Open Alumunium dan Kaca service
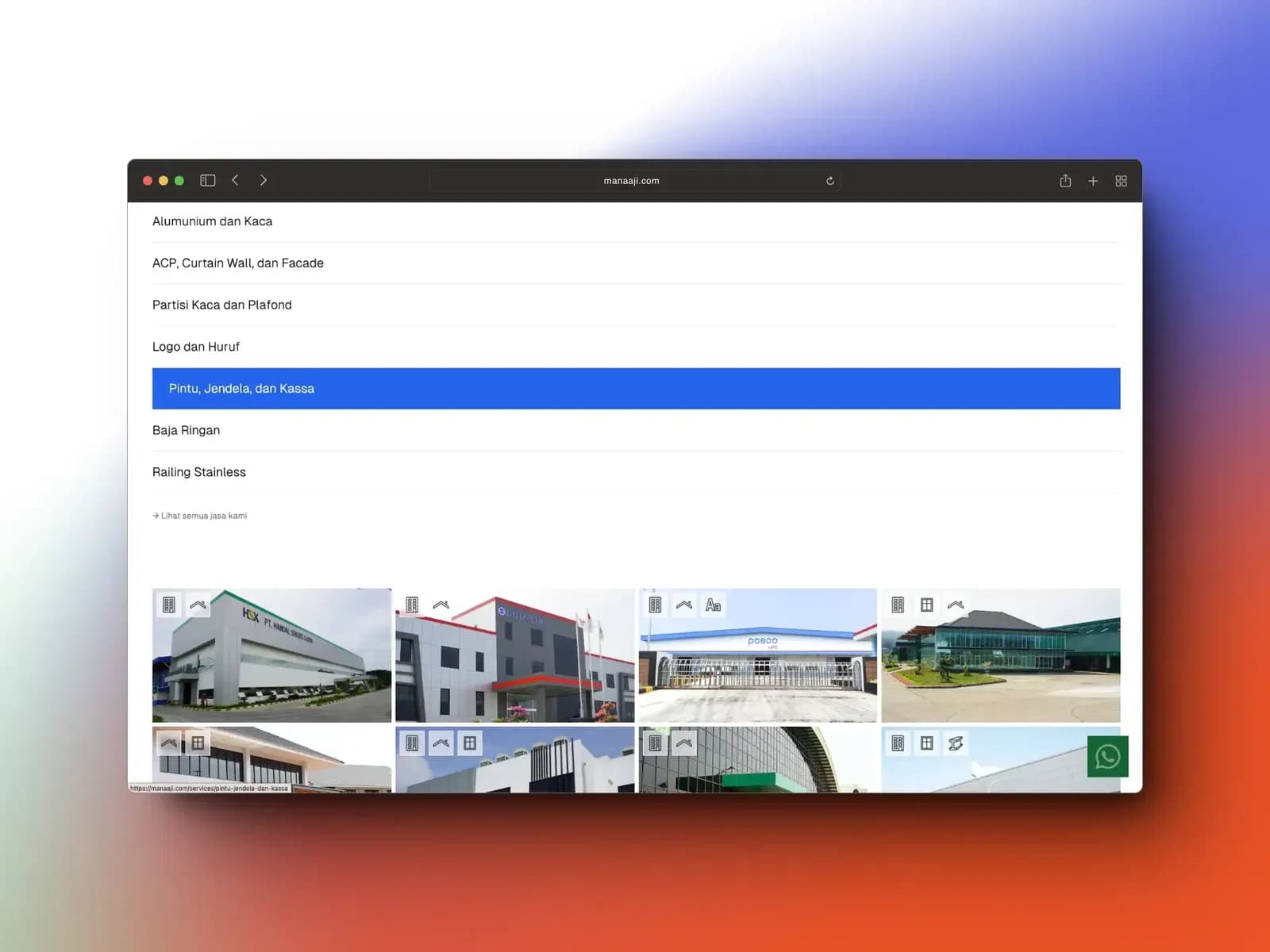The width and height of the screenshot is (1270, 952). pyautogui.click(x=212, y=221)
